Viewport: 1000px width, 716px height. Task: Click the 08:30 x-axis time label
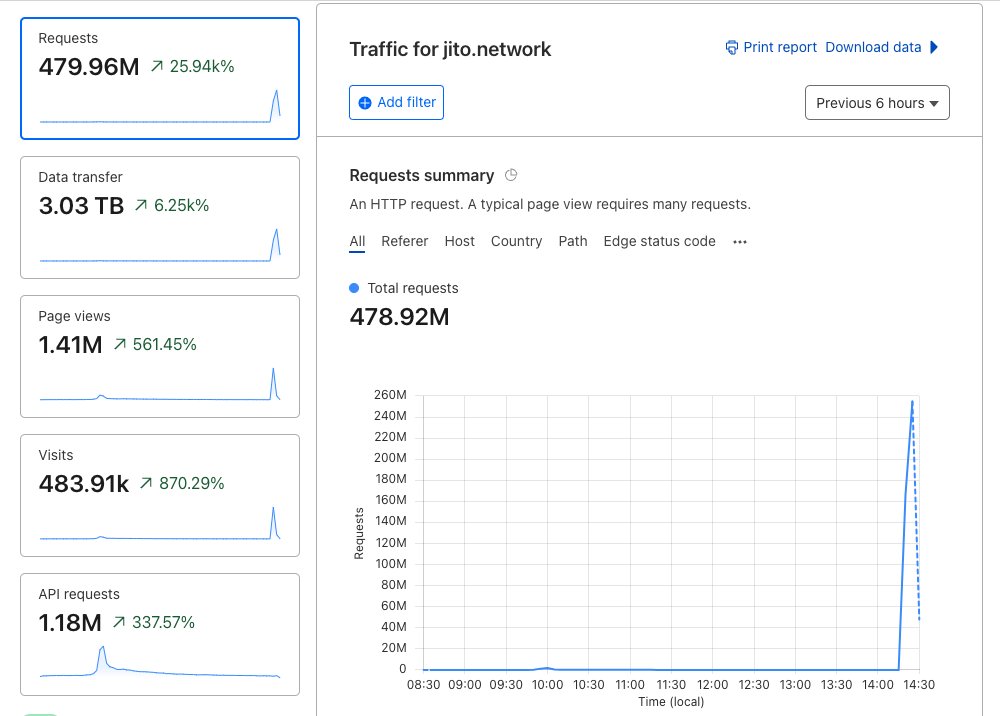423,685
